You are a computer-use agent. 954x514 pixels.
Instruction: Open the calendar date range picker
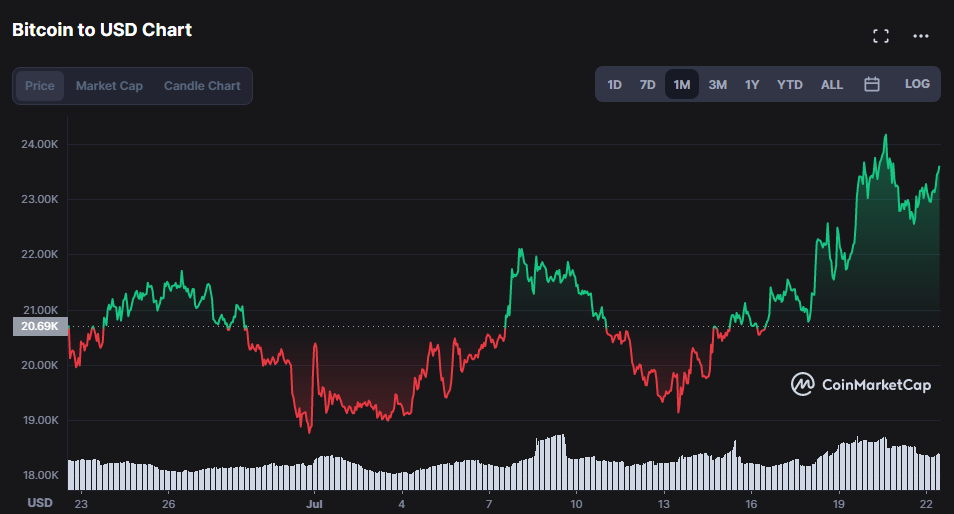(x=872, y=85)
